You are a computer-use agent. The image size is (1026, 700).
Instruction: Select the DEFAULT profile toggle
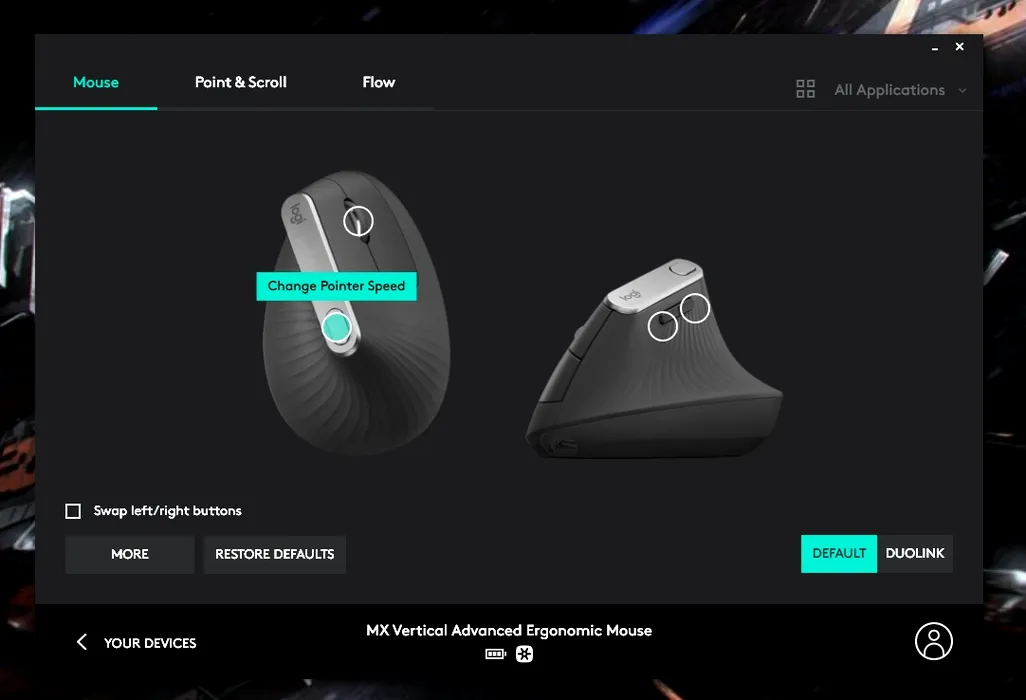click(839, 553)
